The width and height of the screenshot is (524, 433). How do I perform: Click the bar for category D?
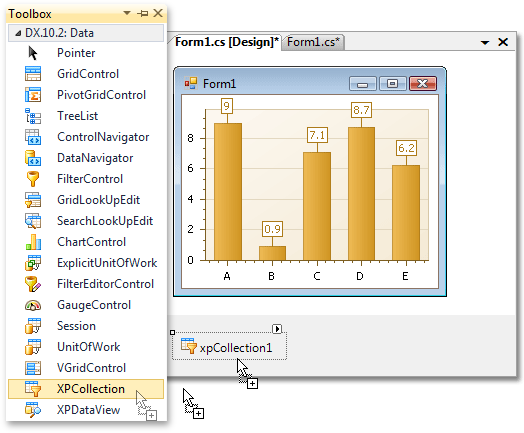pyautogui.click(x=361, y=193)
